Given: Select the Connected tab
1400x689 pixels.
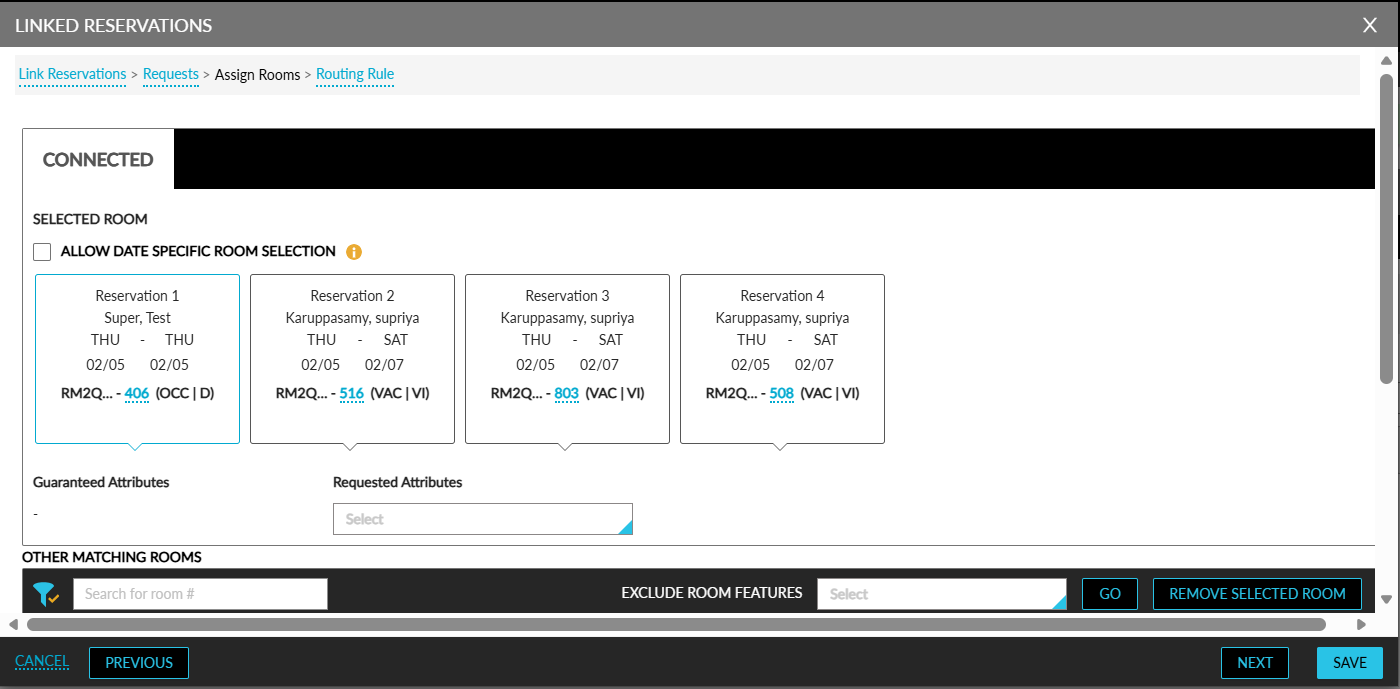Looking at the screenshot, I should pos(98,160).
